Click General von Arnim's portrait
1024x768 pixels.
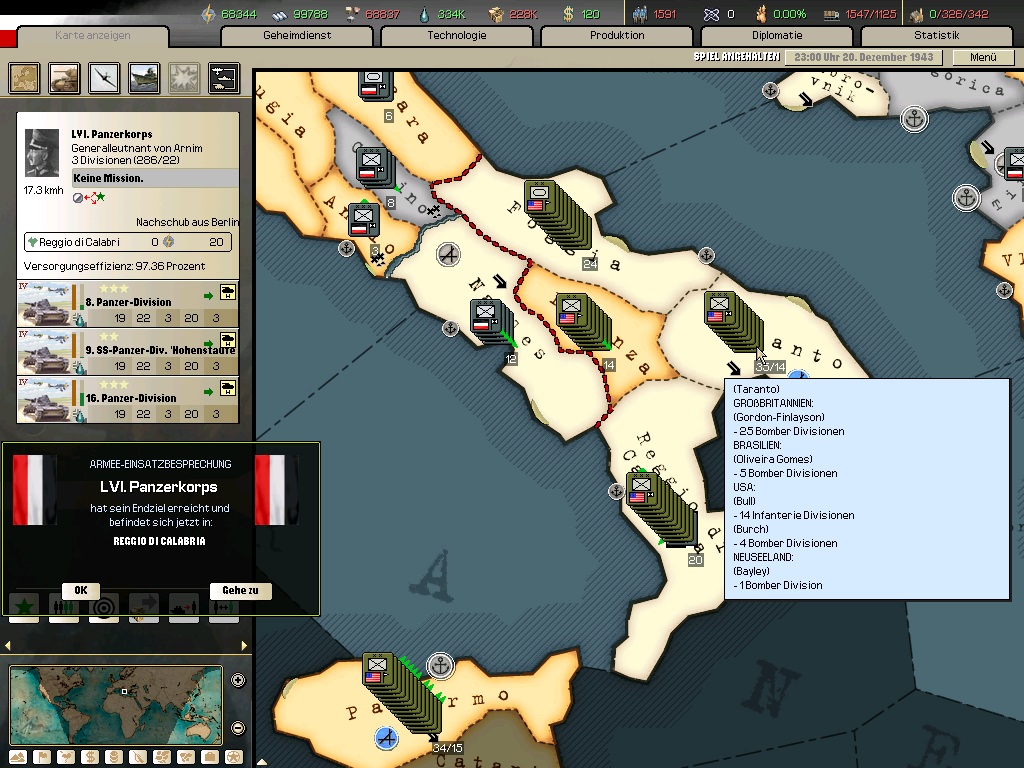point(42,153)
